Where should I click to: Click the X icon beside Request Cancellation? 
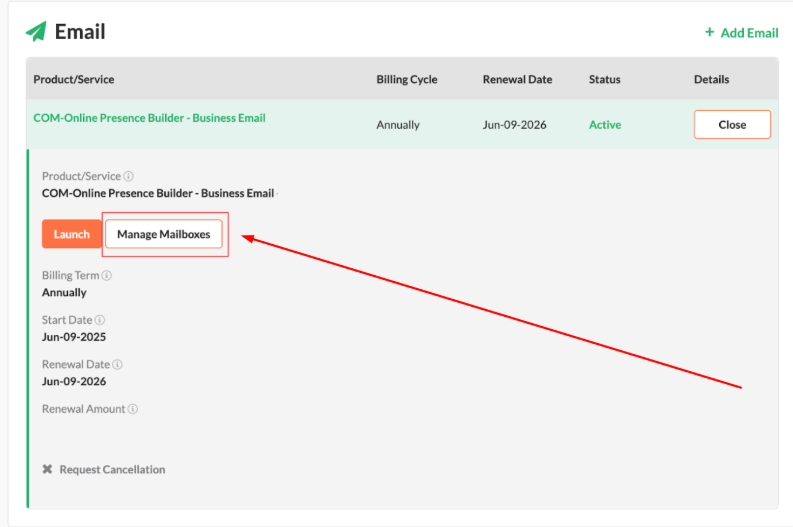coord(48,469)
